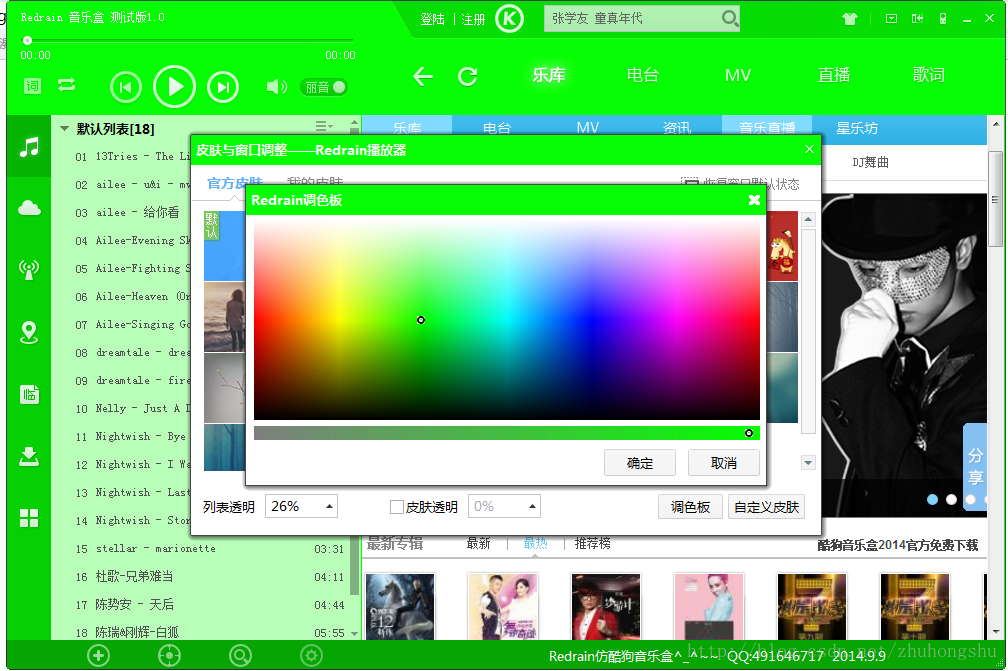Open the 音乐直播 web tab
The image size is (1008, 671).
click(x=767, y=127)
